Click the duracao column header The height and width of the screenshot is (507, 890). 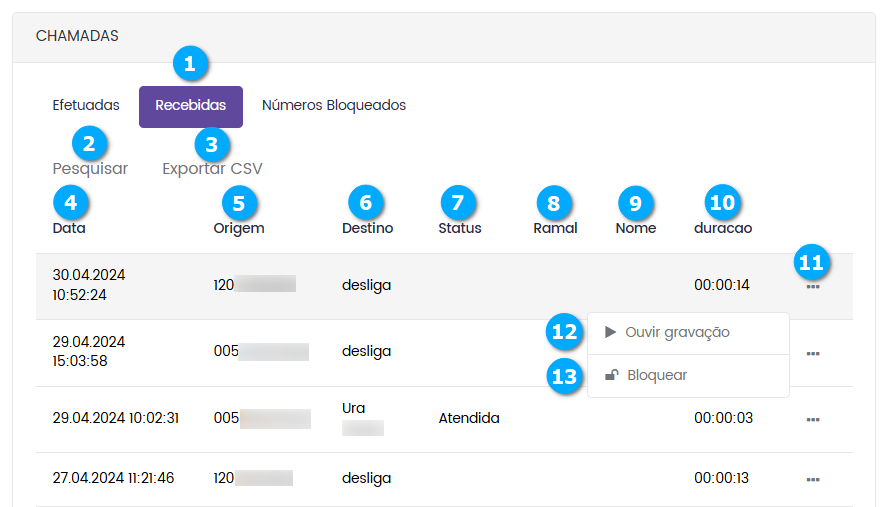pyautogui.click(x=723, y=228)
